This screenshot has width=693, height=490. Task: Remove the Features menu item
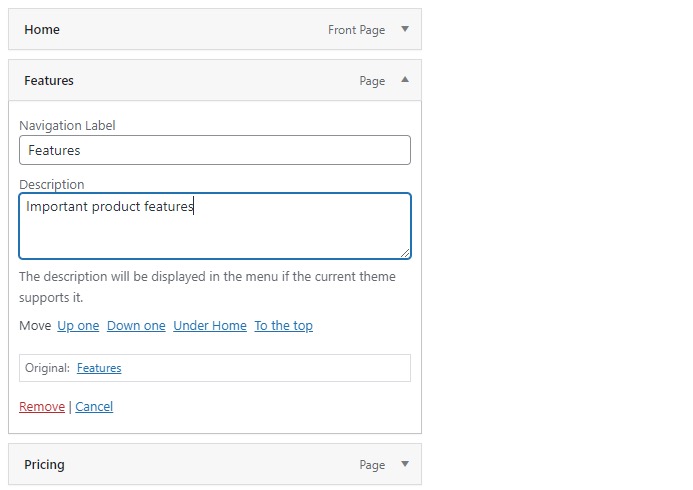42,406
